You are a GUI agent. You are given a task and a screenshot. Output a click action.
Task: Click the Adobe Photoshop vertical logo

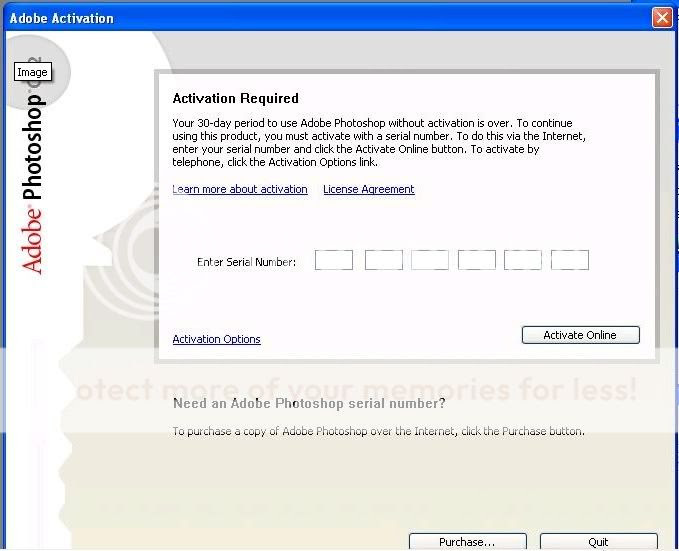coord(32,167)
